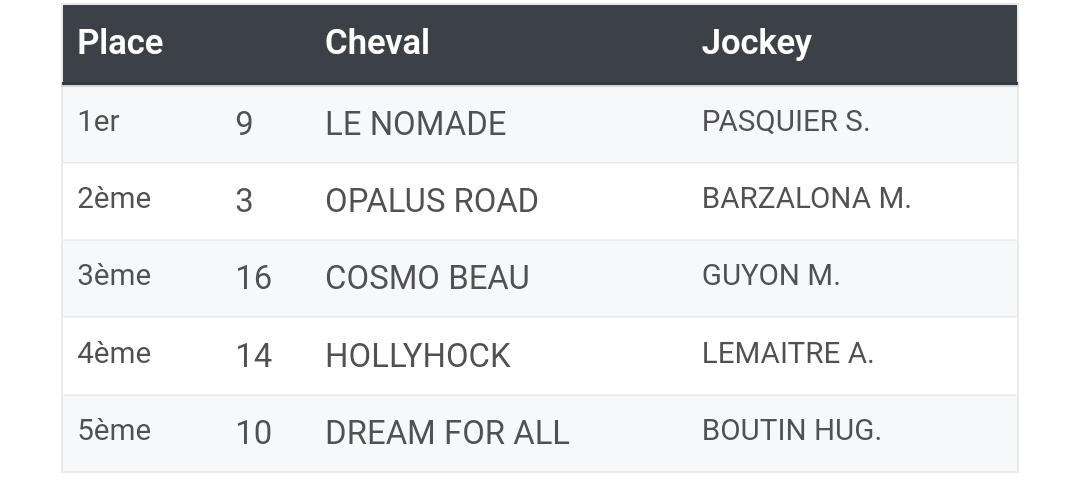Screen dimensions: 1080x481
Task: Select horse LE NOMADE
Action: 415,124
